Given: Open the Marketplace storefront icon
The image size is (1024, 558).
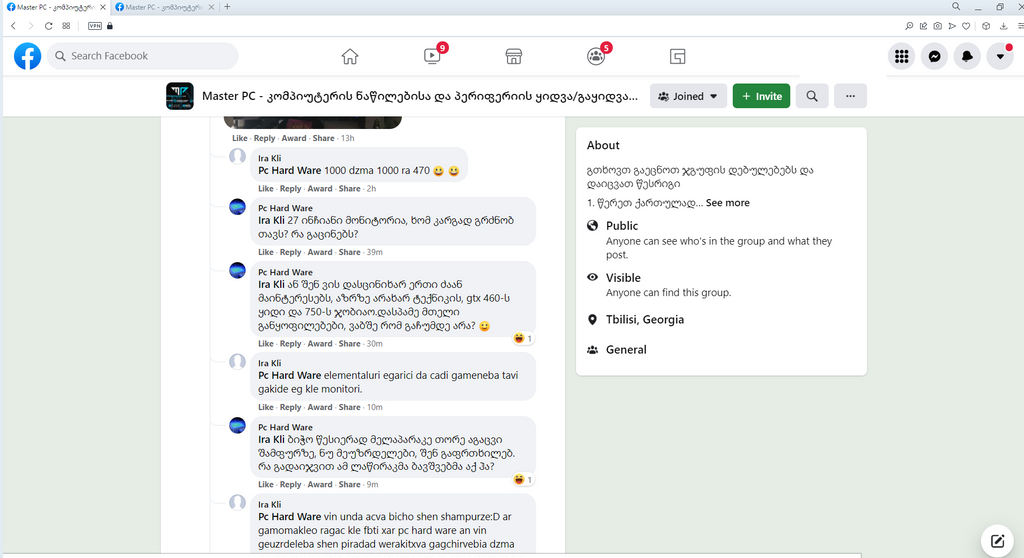Looking at the screenshot, I should [514, 57].
